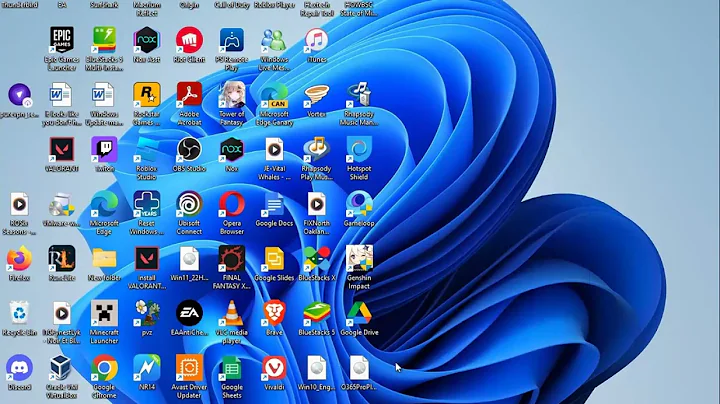The height and width of the screenshot is (404, 720).
Task: Click the O365ProPl file icon
Action: point(359,368)
